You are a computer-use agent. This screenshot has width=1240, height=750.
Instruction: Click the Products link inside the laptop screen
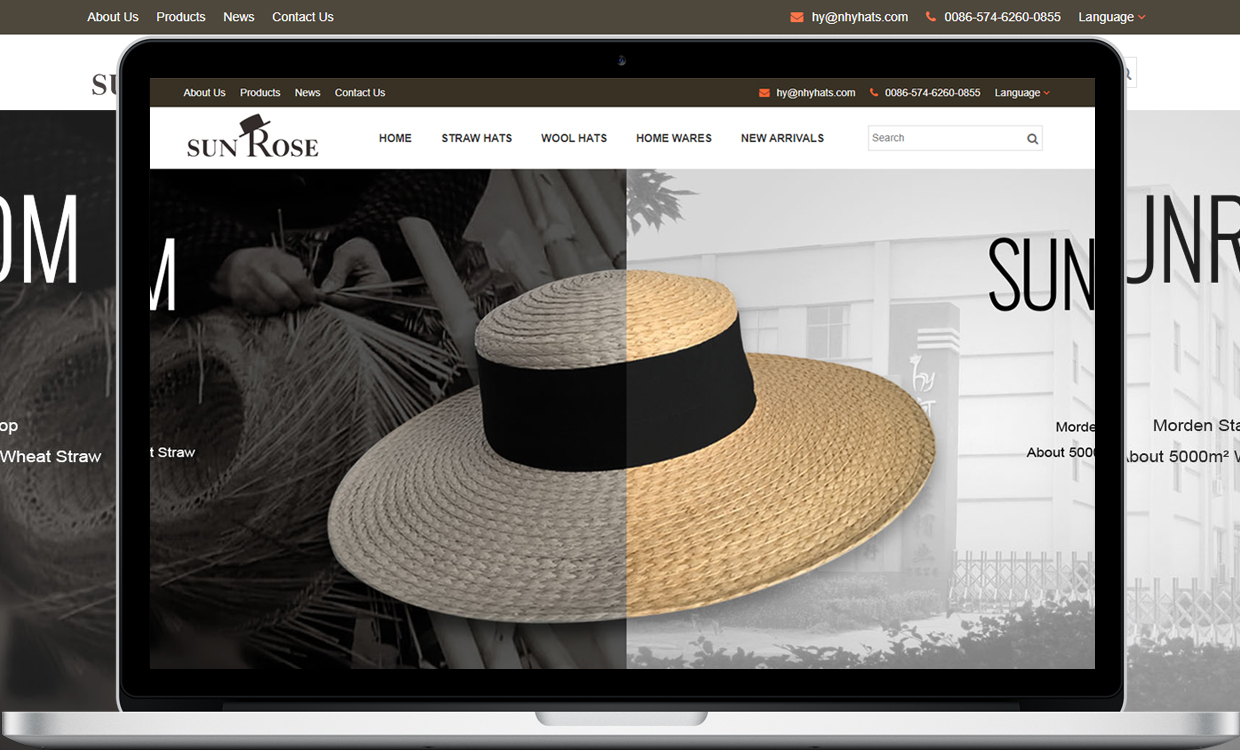[260, 93]
